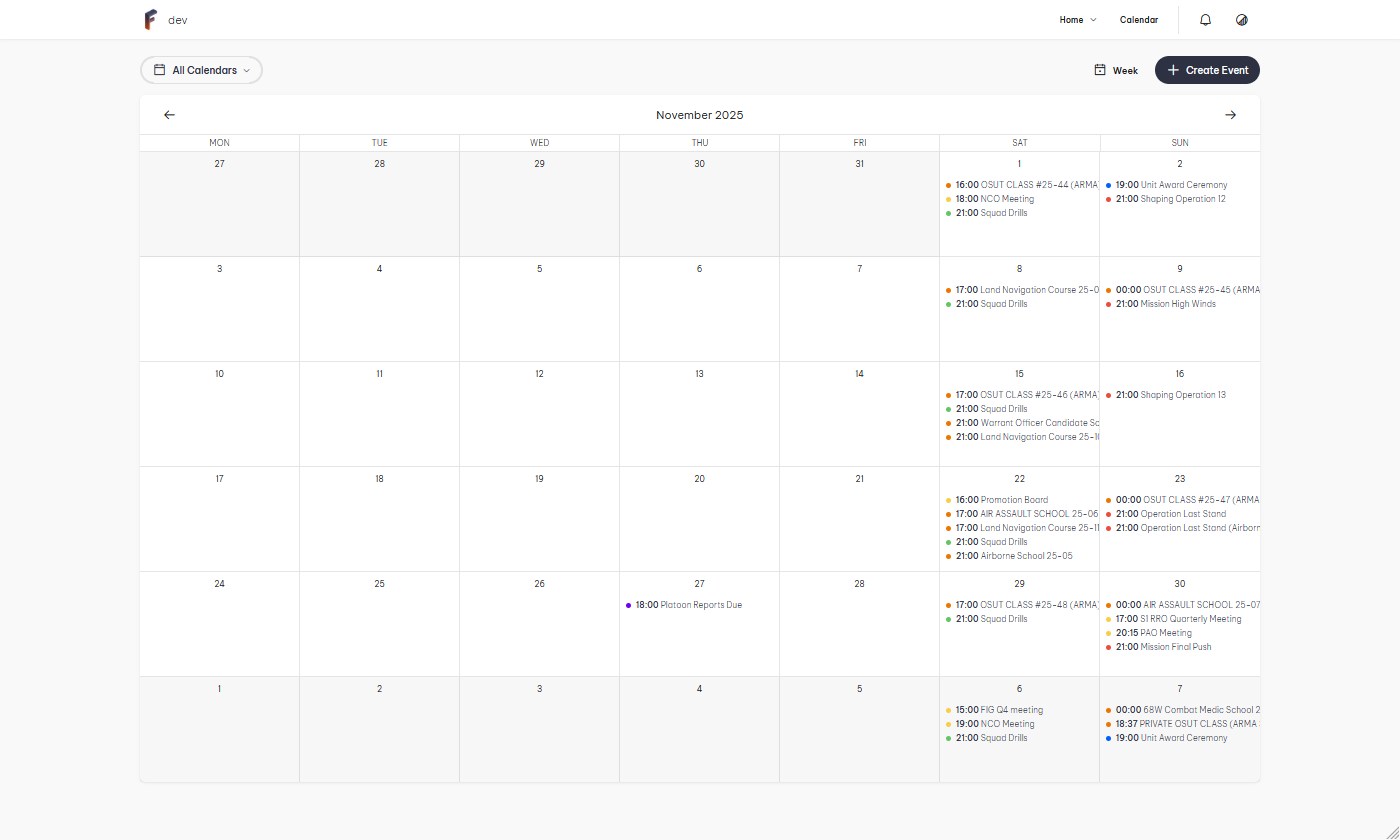This screenshot has height=840, width=1400.
Task: Select the Mission Final Push event
Action: pos(1175,647)
